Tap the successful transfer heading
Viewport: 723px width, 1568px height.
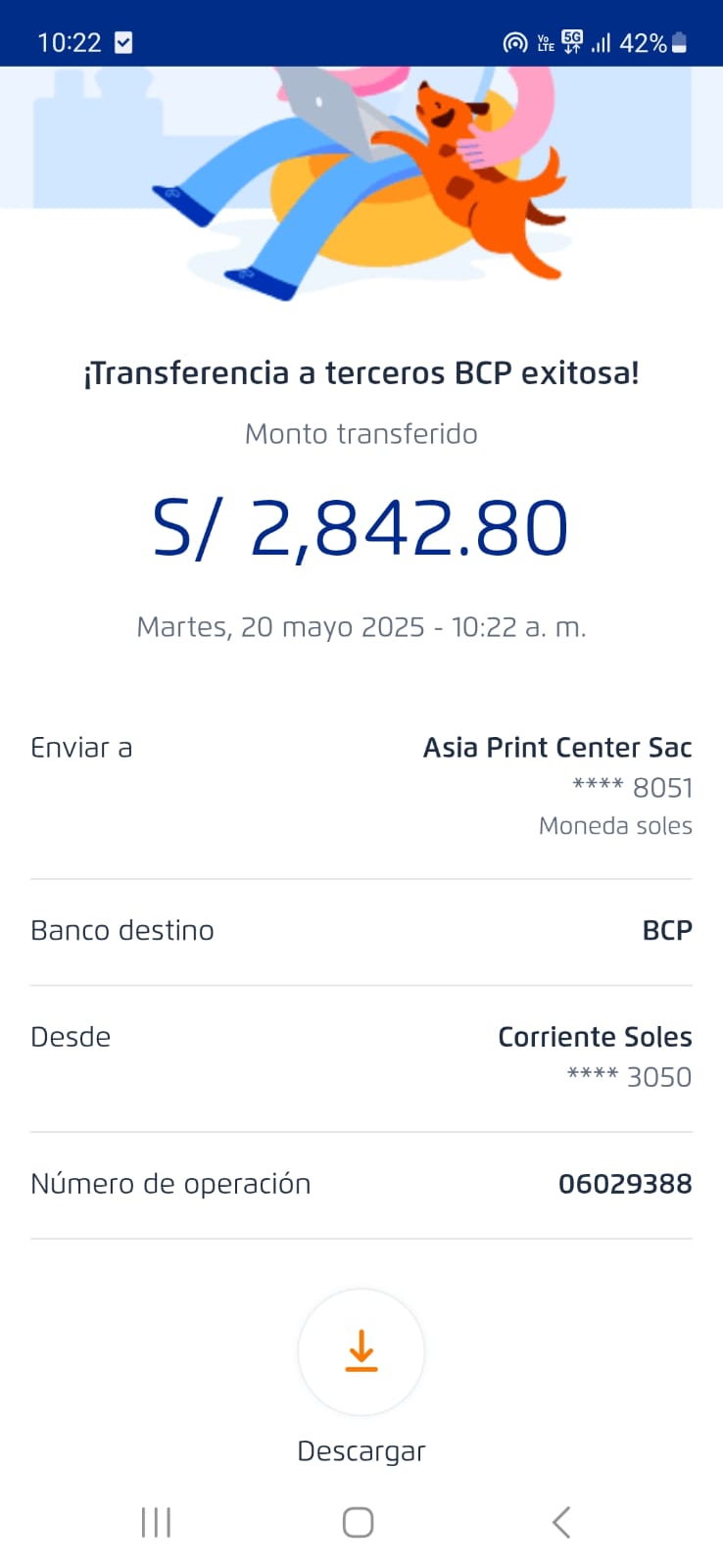pos(361,373)
